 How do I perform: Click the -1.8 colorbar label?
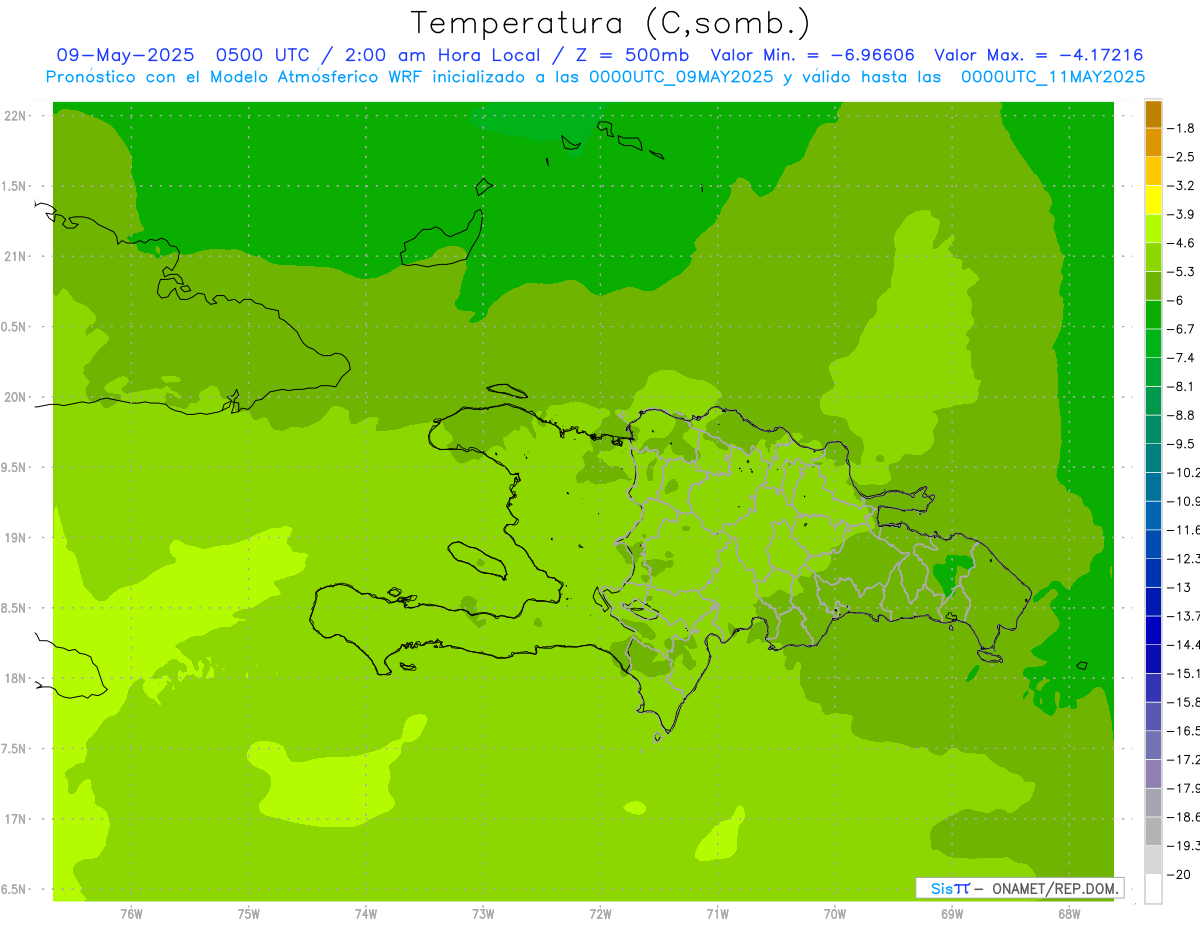point(1182,128)
